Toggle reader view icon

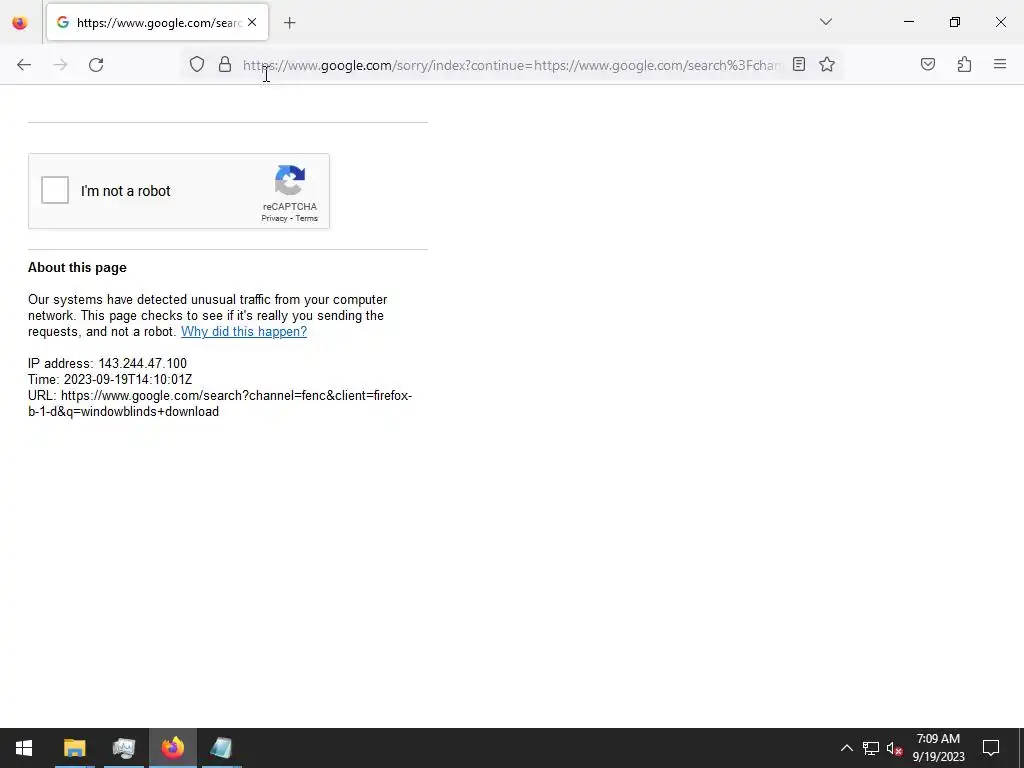click(799, 64)
